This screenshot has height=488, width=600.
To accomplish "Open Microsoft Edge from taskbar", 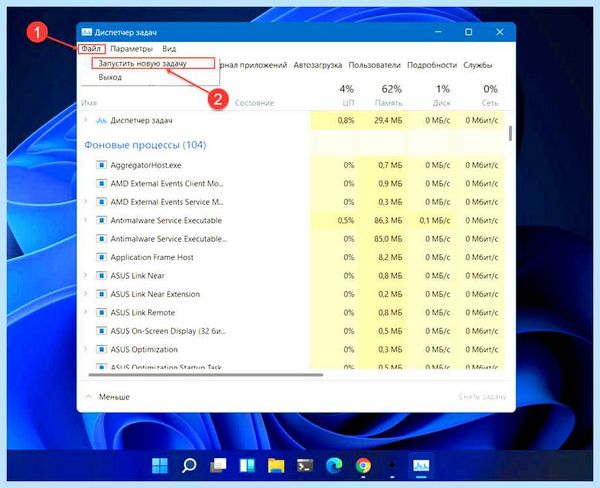I will click(x=334, y=465).
